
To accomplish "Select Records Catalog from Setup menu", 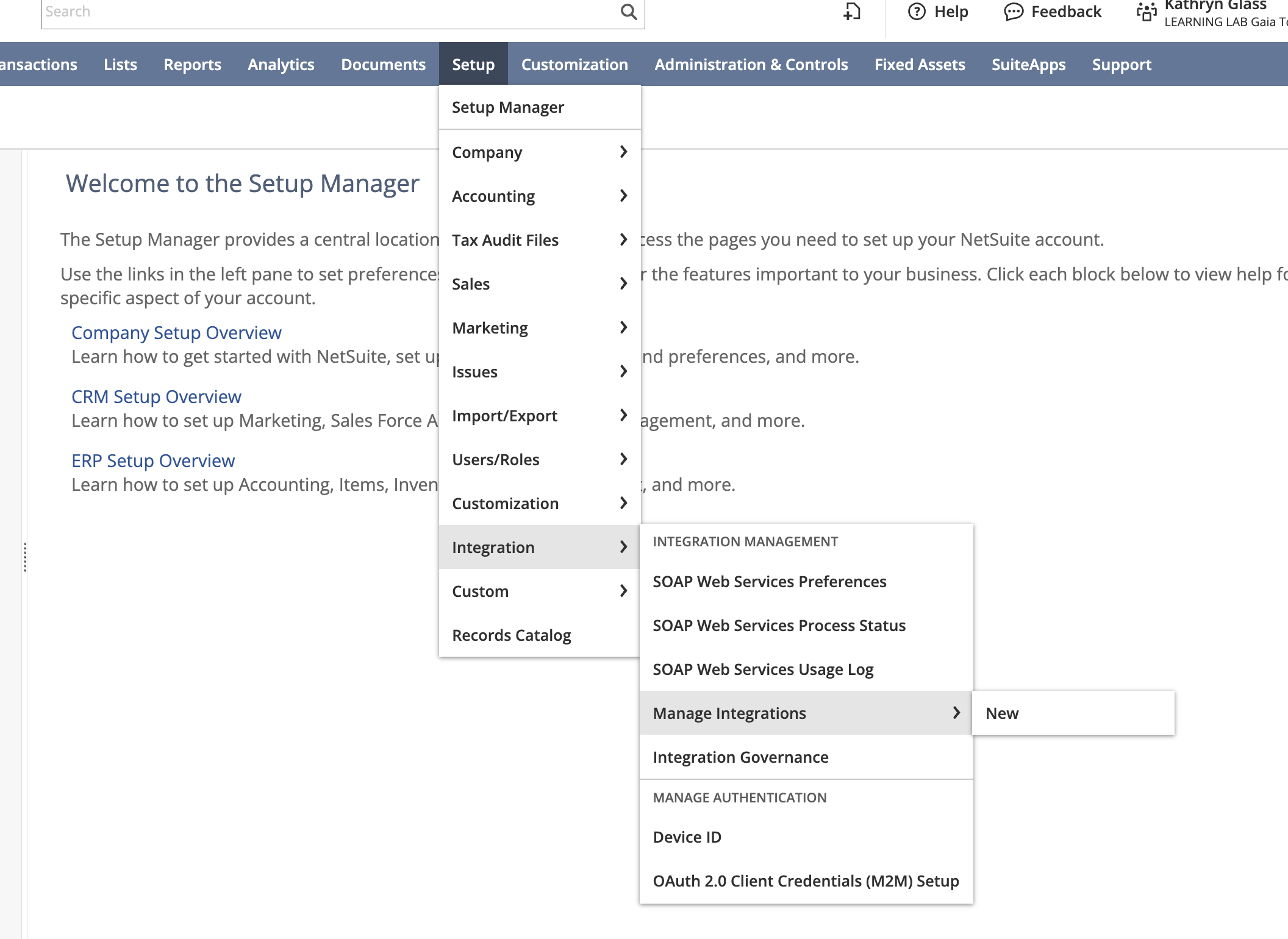I will click(511, 635).
